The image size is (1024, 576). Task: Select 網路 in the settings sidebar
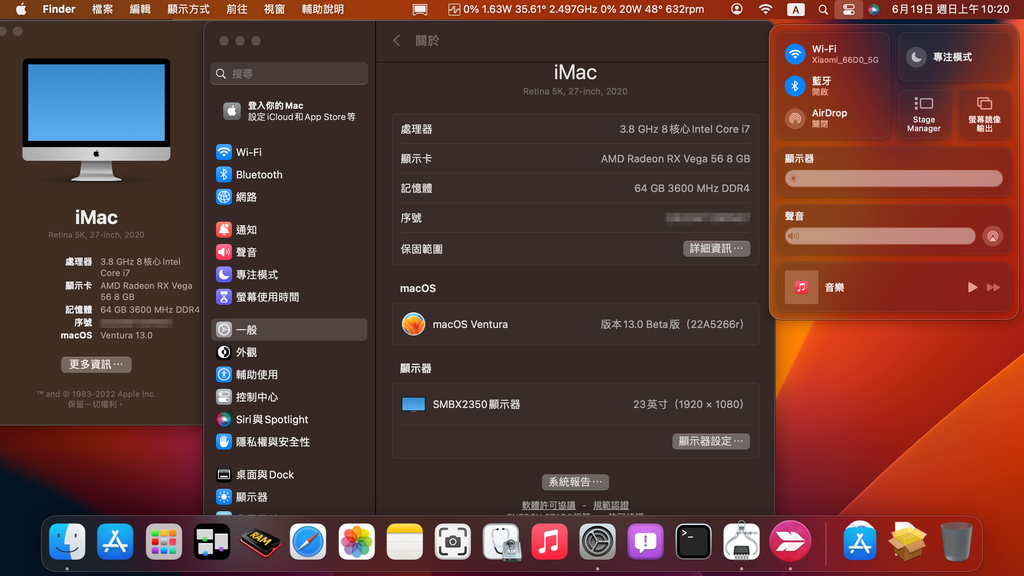click(289, 197)
